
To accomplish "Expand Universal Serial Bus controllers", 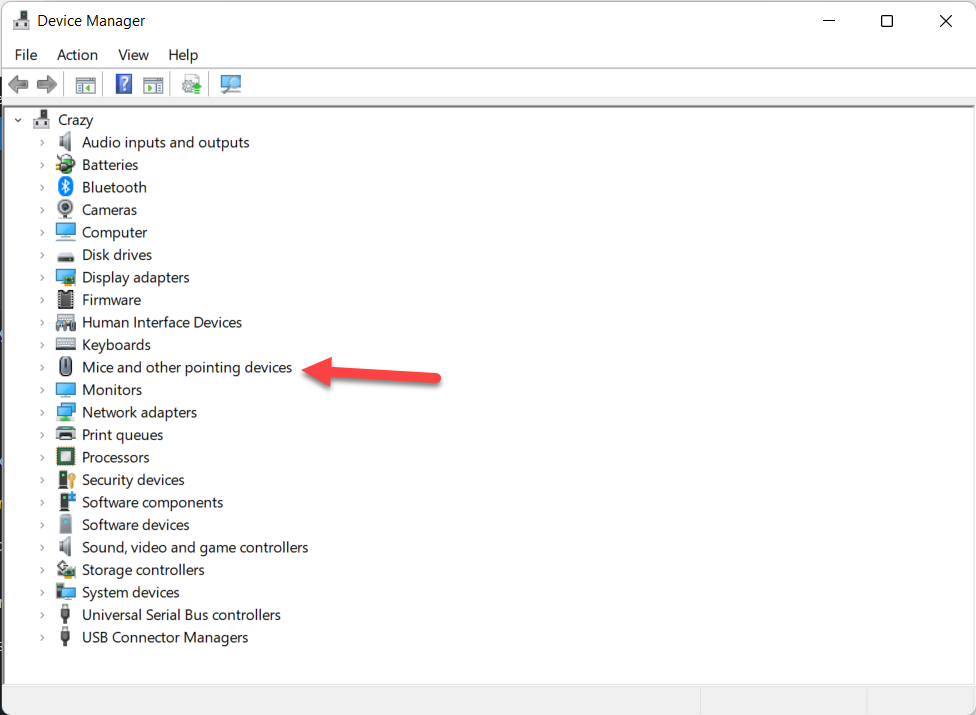I will click(x=42, y=615).
